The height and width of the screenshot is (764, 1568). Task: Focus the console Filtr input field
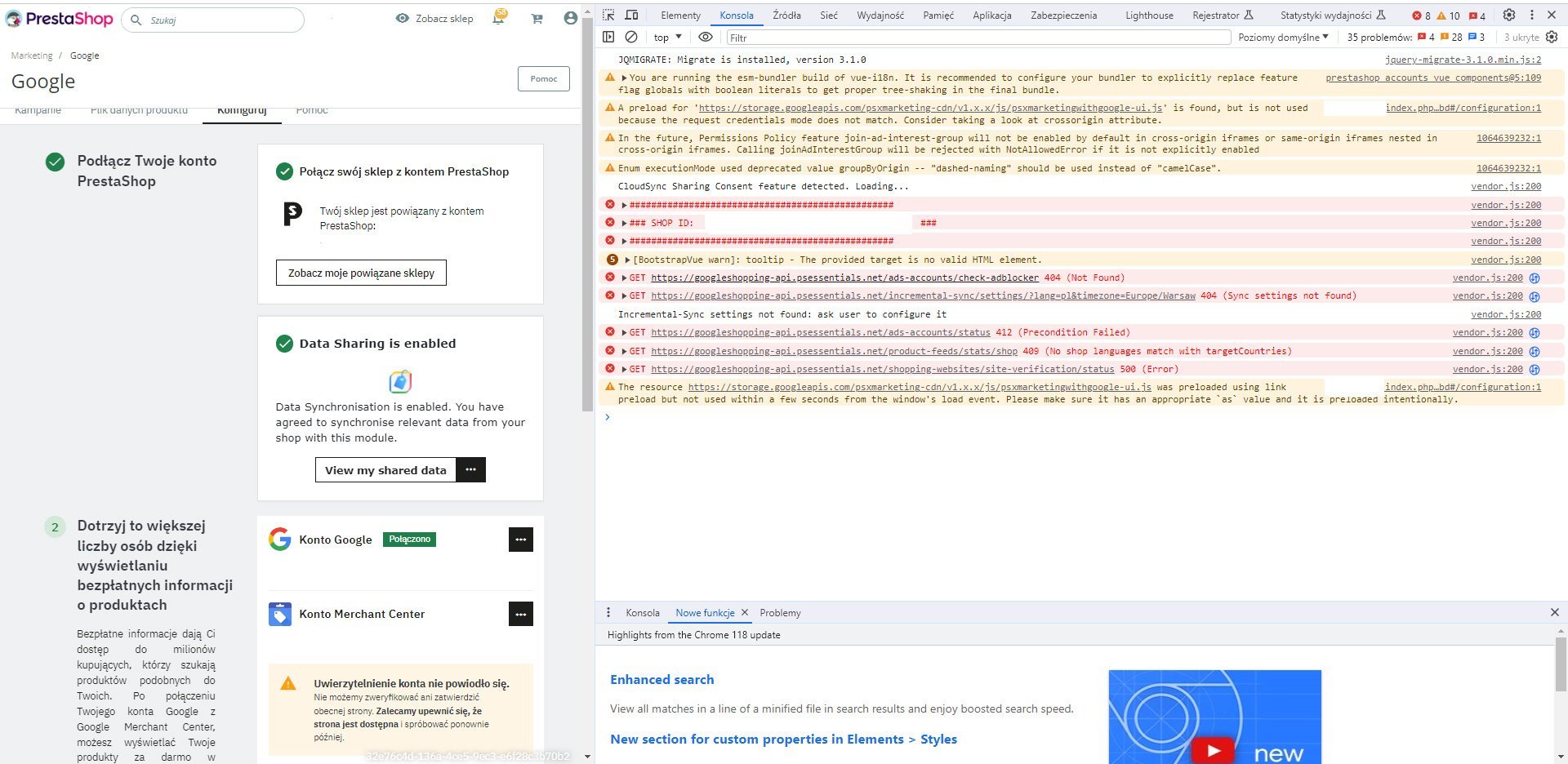tap(978, 37)
